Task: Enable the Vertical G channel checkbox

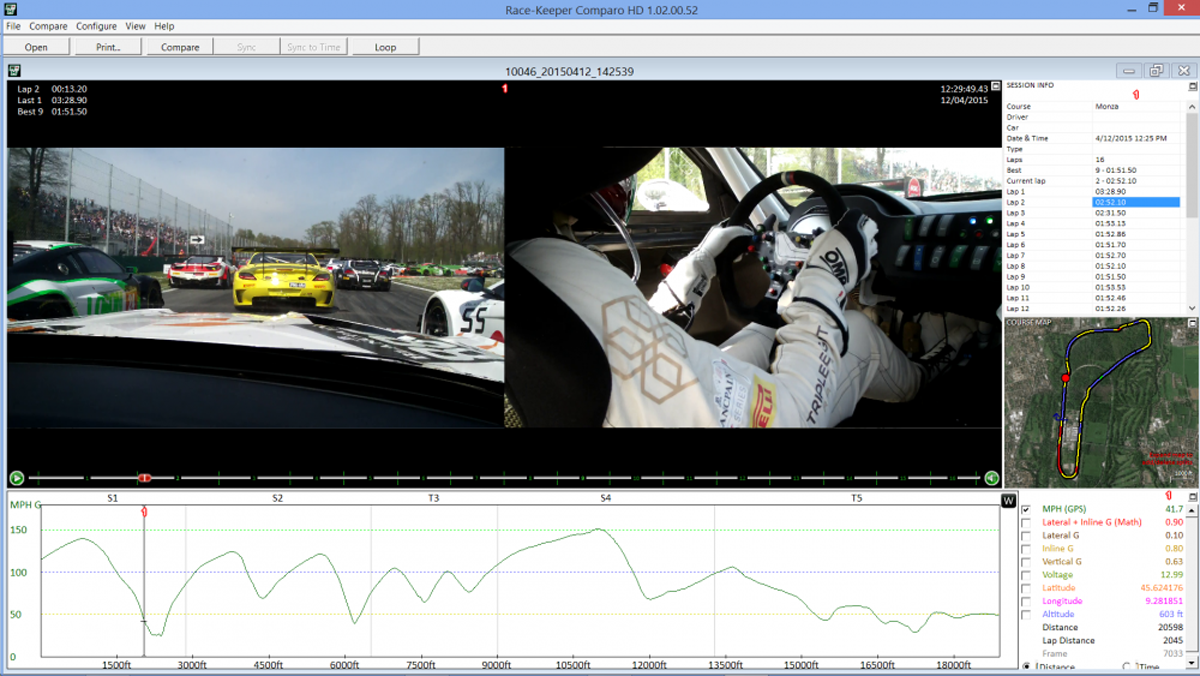Action: pos(1026,561)
